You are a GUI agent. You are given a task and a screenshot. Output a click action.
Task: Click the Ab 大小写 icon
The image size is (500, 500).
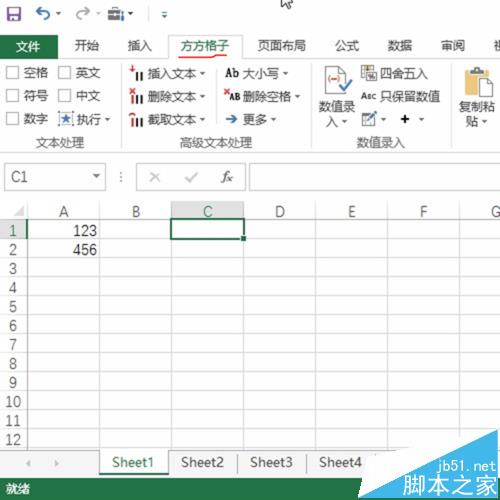coord(232,73)
